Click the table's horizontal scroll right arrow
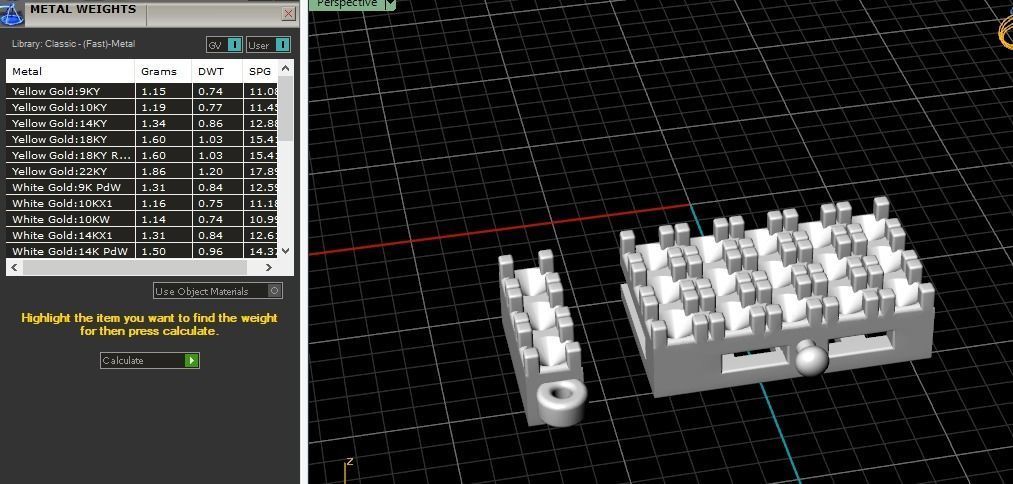 269,267
